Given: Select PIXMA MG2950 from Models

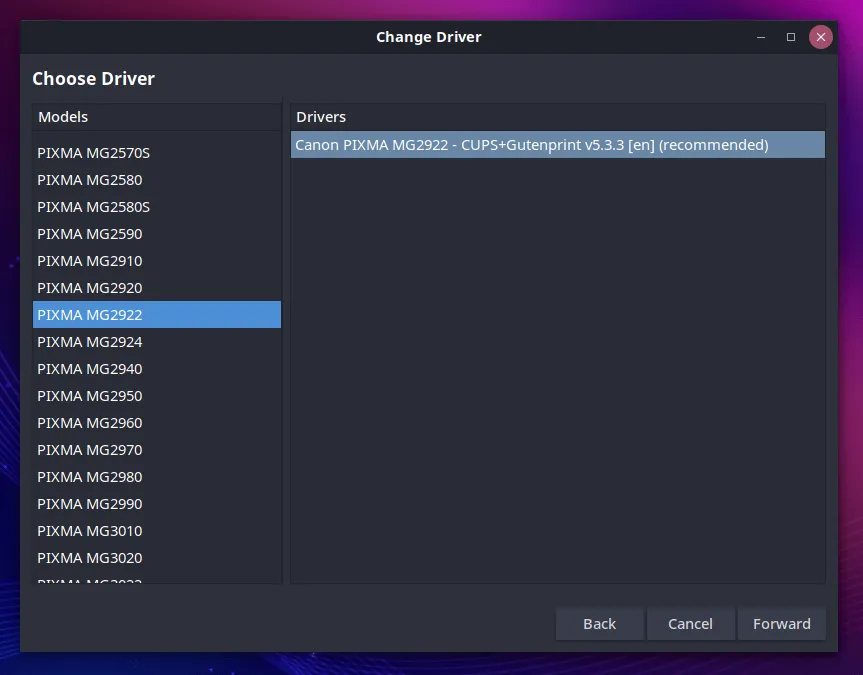Looking at the screenshot, I should [90, 396].
